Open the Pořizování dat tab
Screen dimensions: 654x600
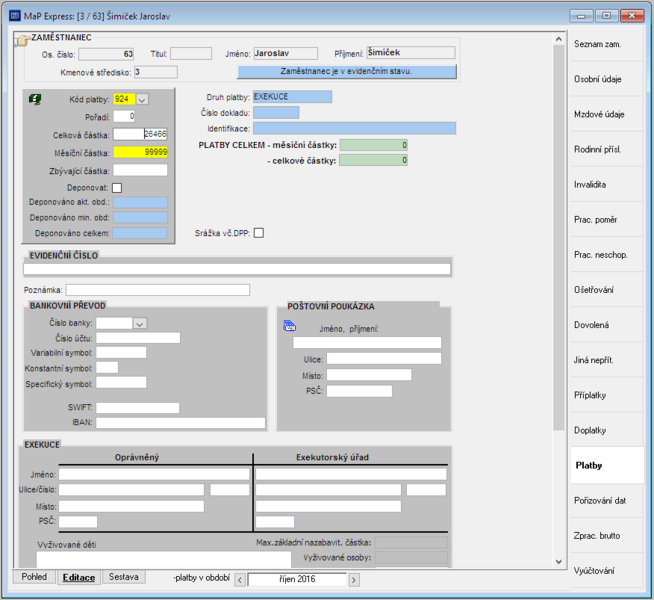[x=607, y=501]
